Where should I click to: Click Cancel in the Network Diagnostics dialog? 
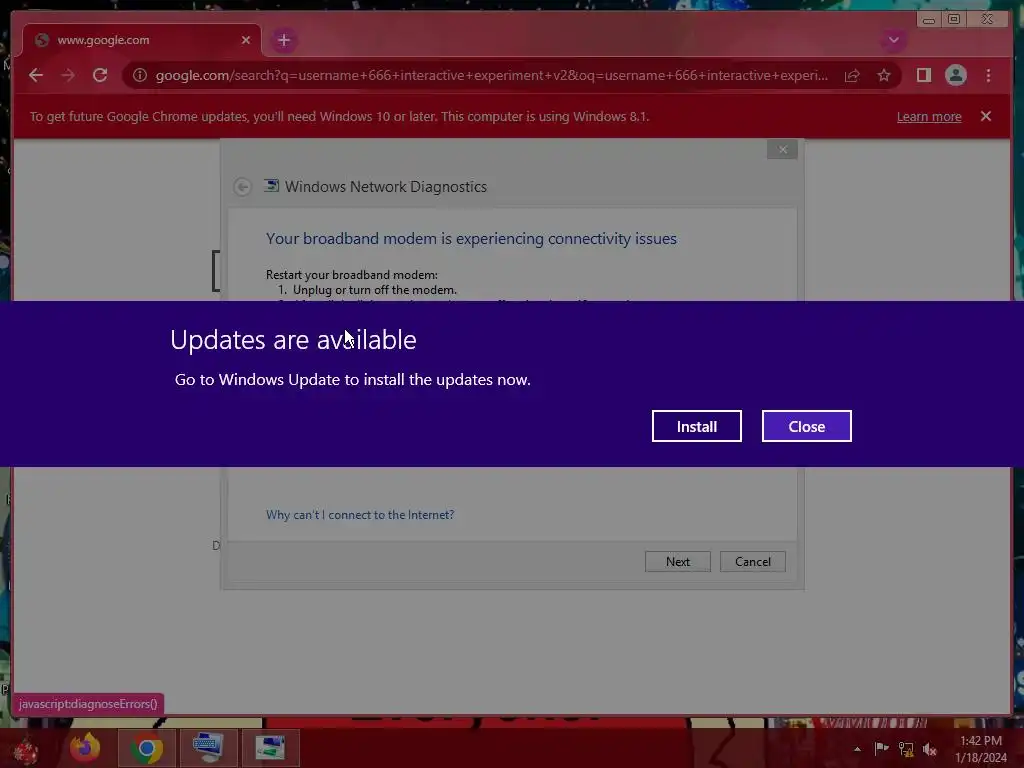click(x=752, y=562)
